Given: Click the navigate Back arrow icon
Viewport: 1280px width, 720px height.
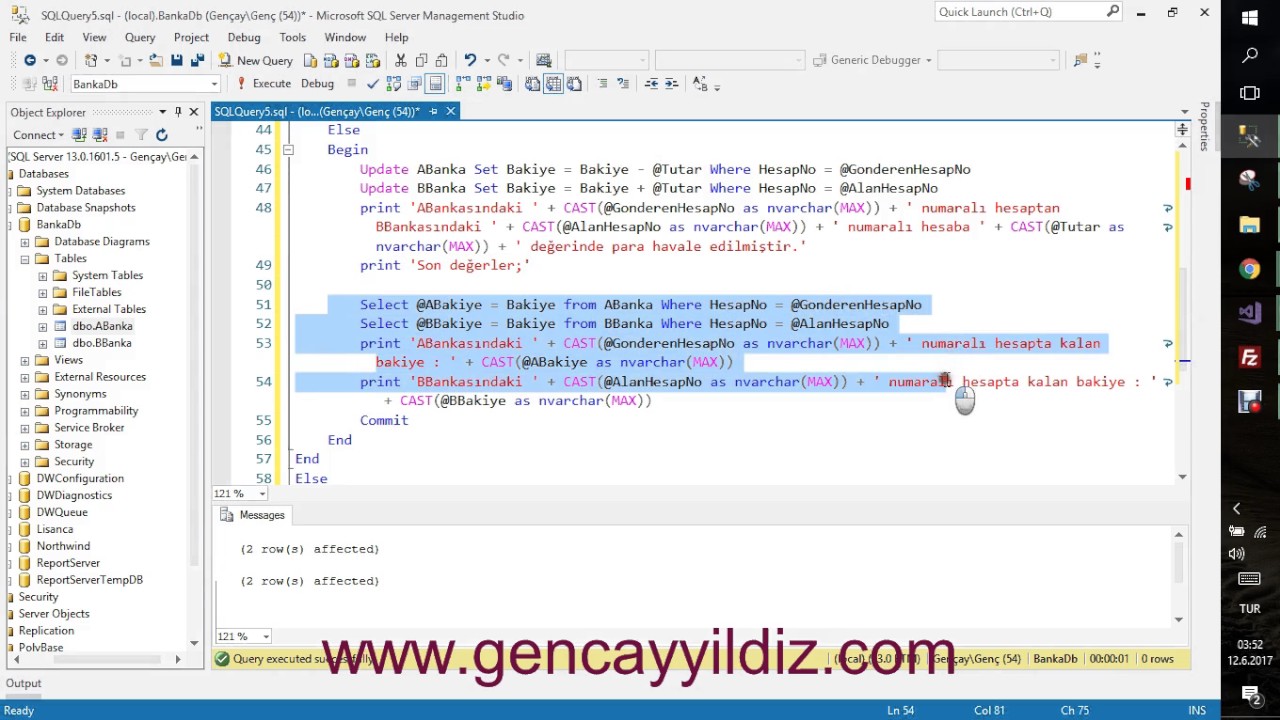Looking at the screenshot, I should tap(30, 60).
